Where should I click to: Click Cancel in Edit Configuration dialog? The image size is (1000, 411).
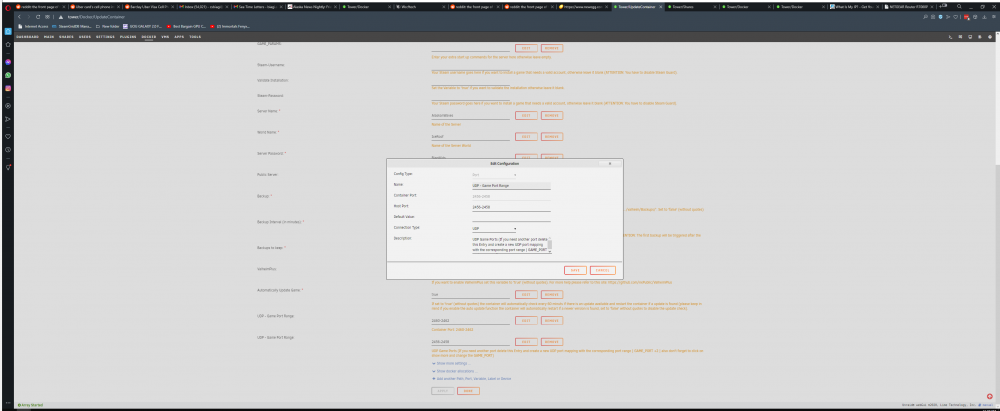point(603,271)
